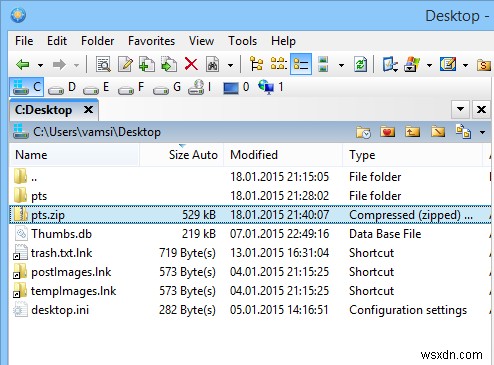Sort by Modified column header
The image size is (494, 365).
click(x=283, y=155)
